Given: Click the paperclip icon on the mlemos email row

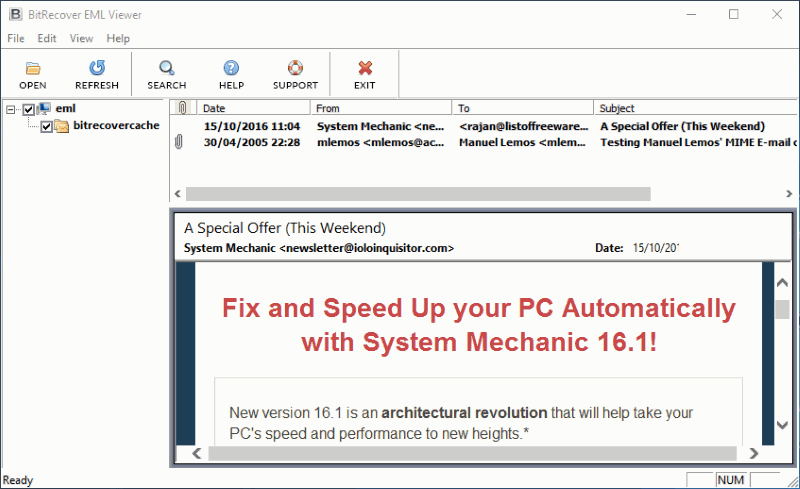Looking at the screenshot, I should 179,142.
